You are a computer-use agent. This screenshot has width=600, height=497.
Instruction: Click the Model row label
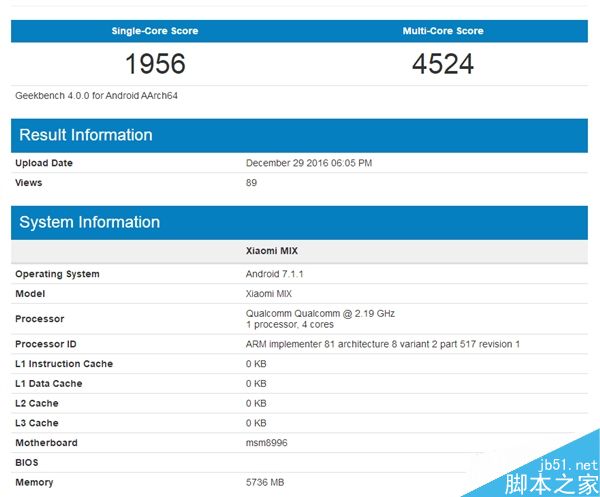pos(30,294)
